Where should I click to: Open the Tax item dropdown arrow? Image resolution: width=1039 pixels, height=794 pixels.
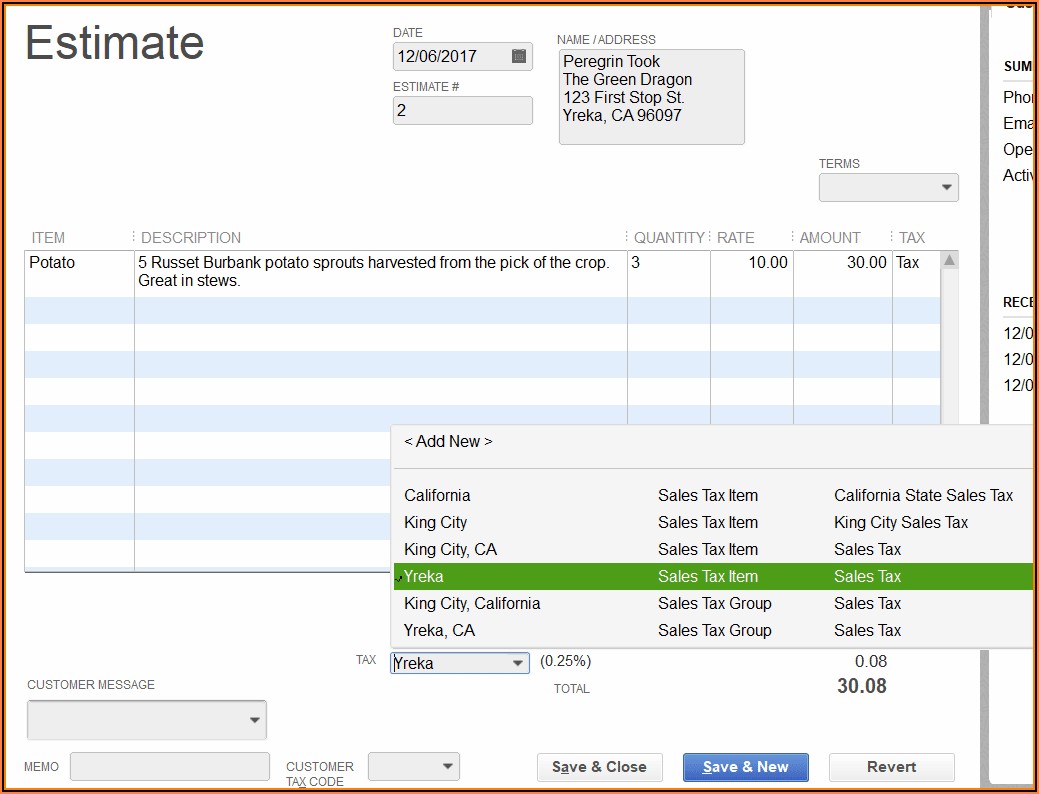[x=517, y=663]
